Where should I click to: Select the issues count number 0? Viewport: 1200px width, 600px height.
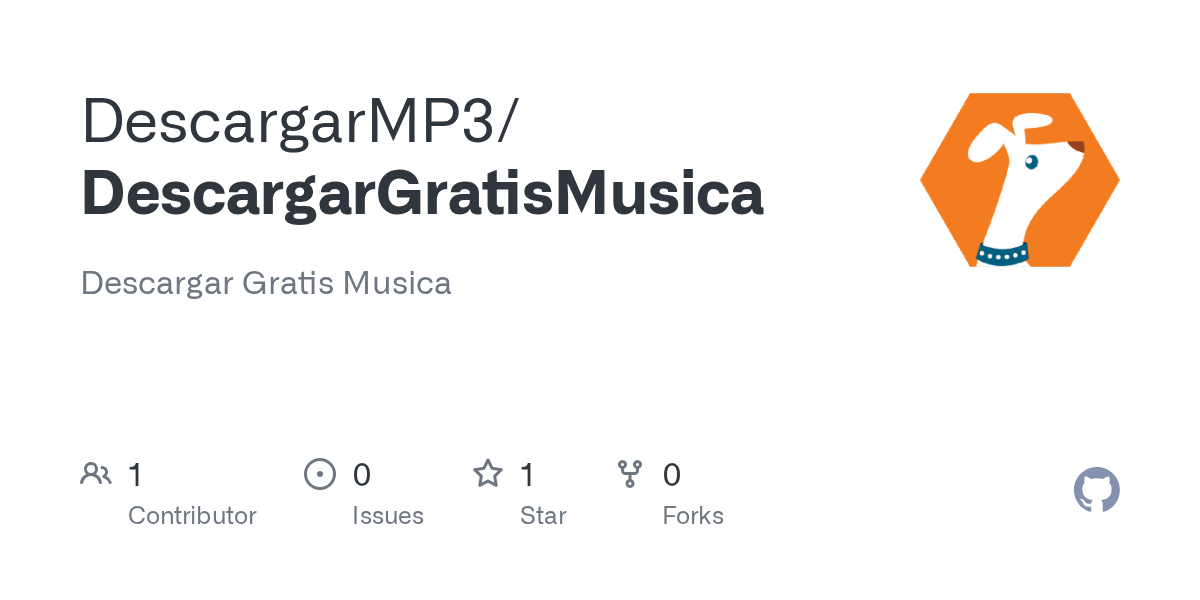click(x=362, y=474)
